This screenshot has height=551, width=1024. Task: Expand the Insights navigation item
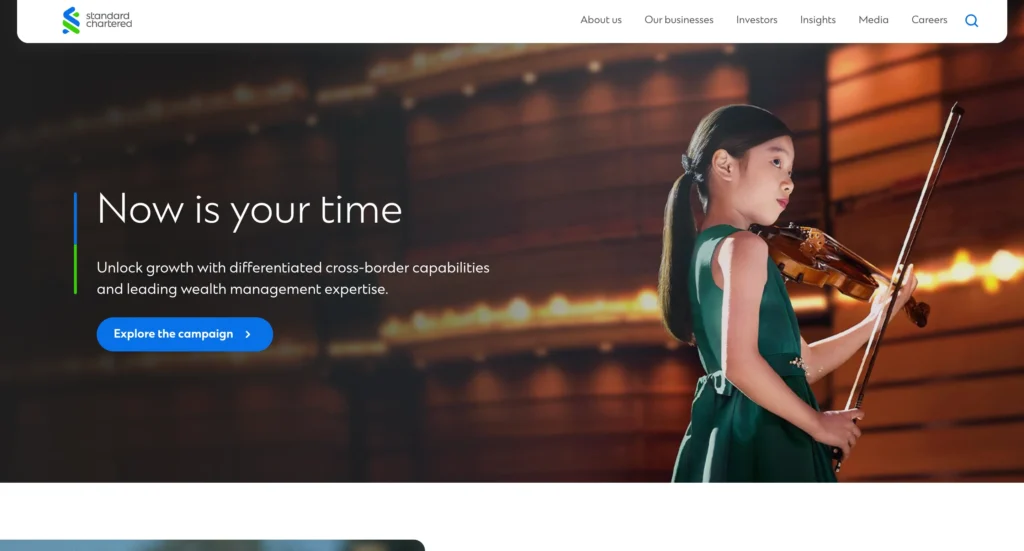coord(818,20)
